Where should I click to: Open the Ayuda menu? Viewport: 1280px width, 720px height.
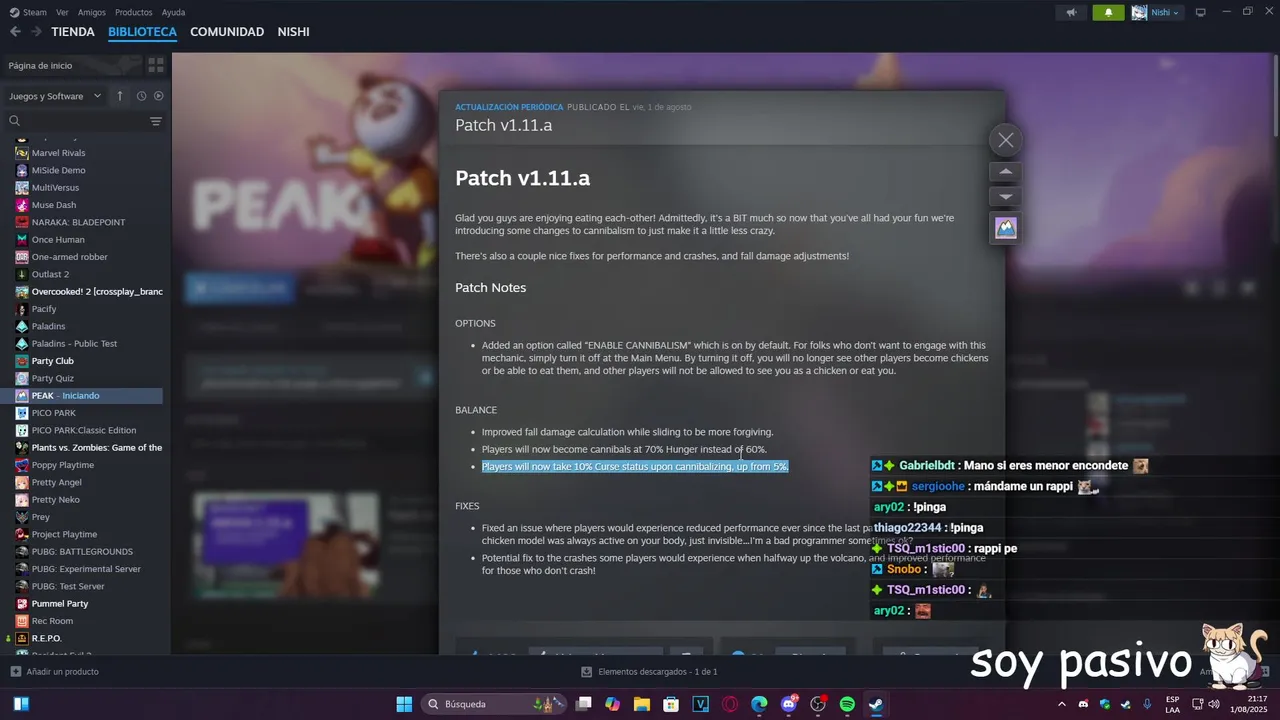(x=173, y=12)
